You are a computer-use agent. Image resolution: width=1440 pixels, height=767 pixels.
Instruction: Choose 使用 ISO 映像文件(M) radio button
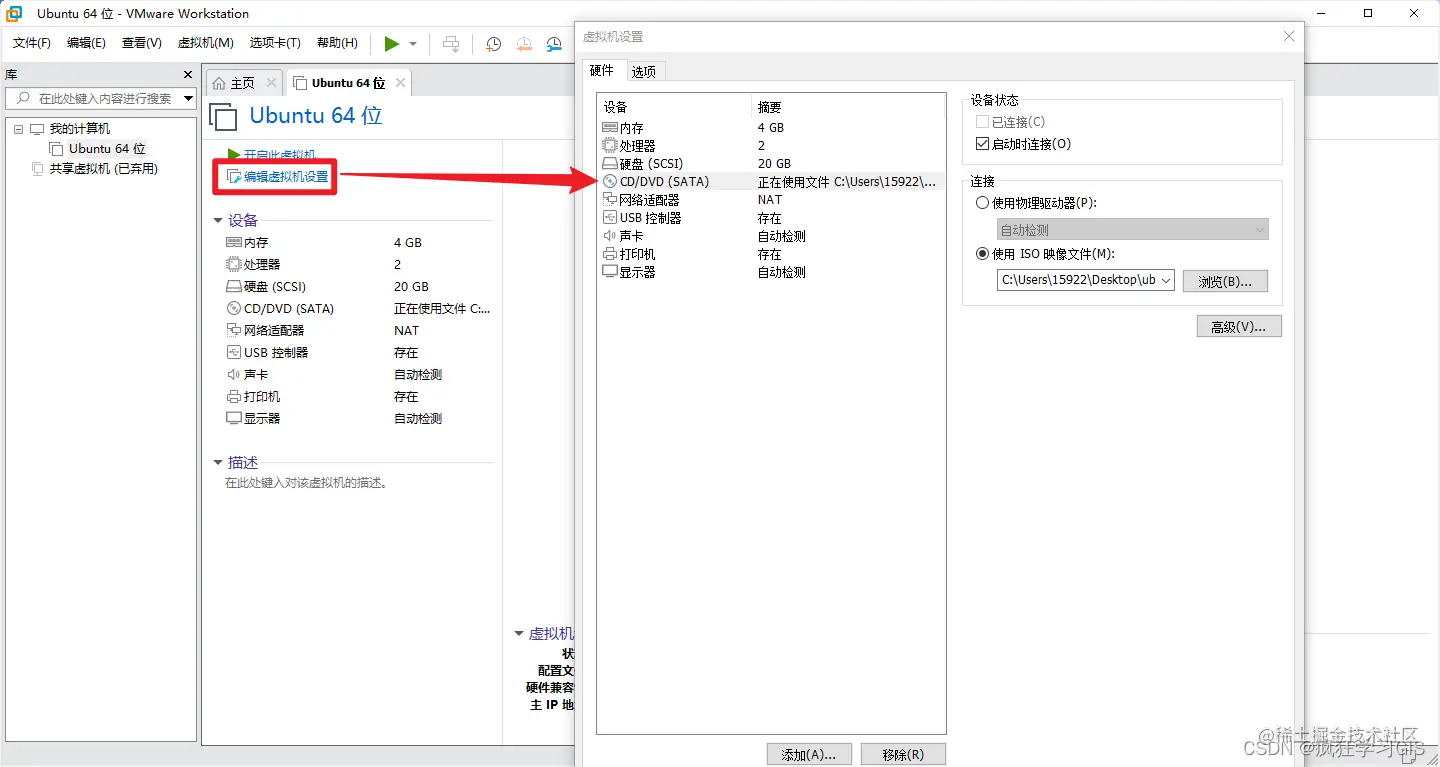click(982, 254)
